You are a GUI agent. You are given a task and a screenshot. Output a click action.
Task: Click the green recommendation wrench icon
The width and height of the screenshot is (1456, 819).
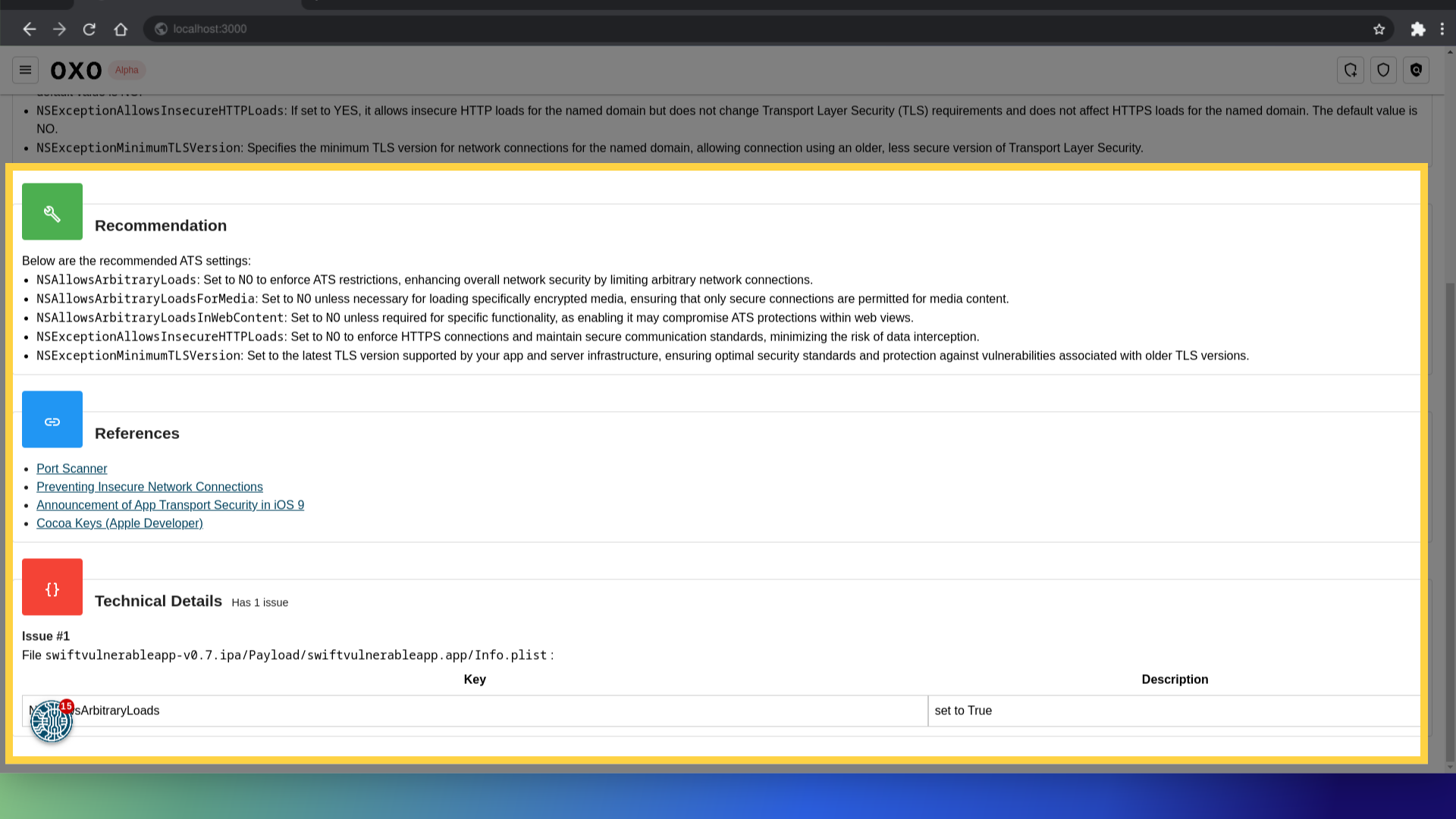point(52,212)
